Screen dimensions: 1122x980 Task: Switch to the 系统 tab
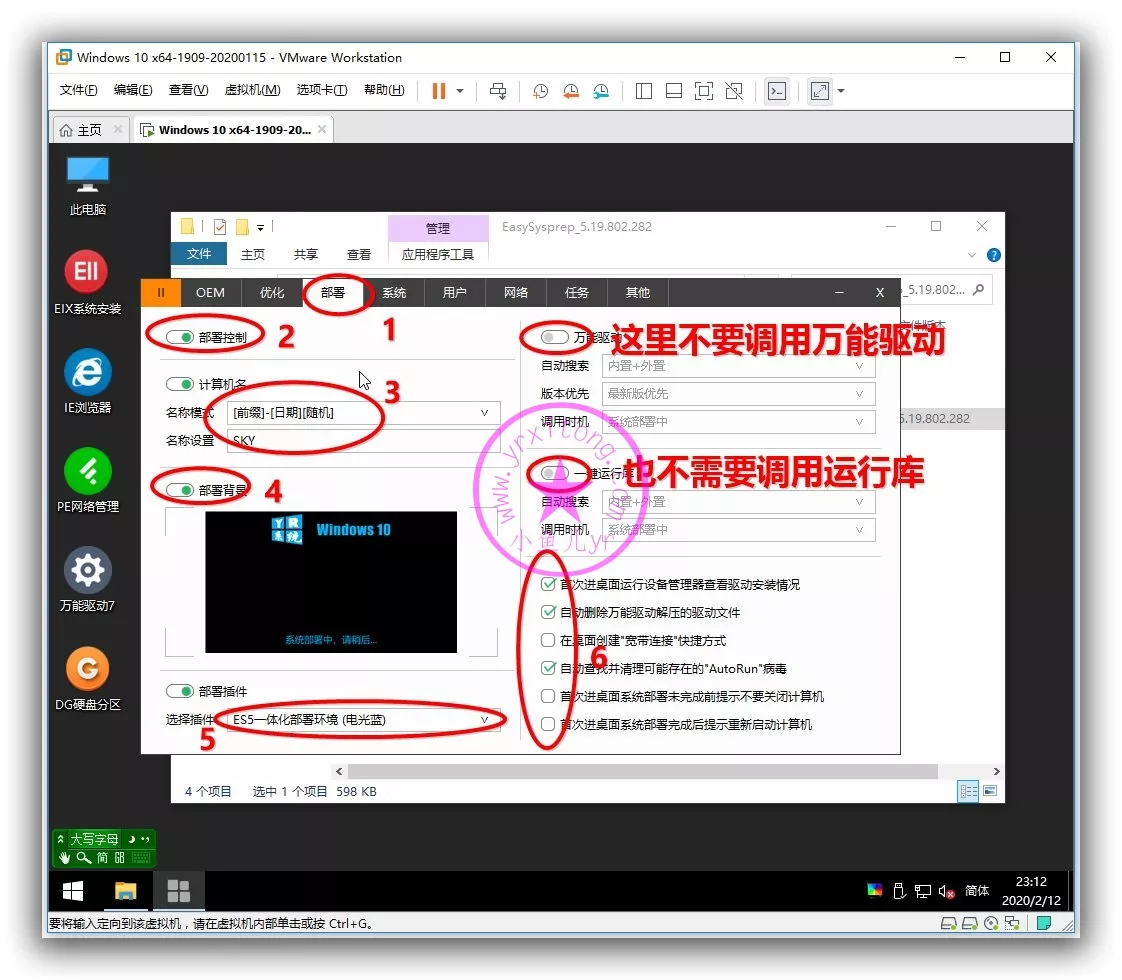tap(394, 292)
